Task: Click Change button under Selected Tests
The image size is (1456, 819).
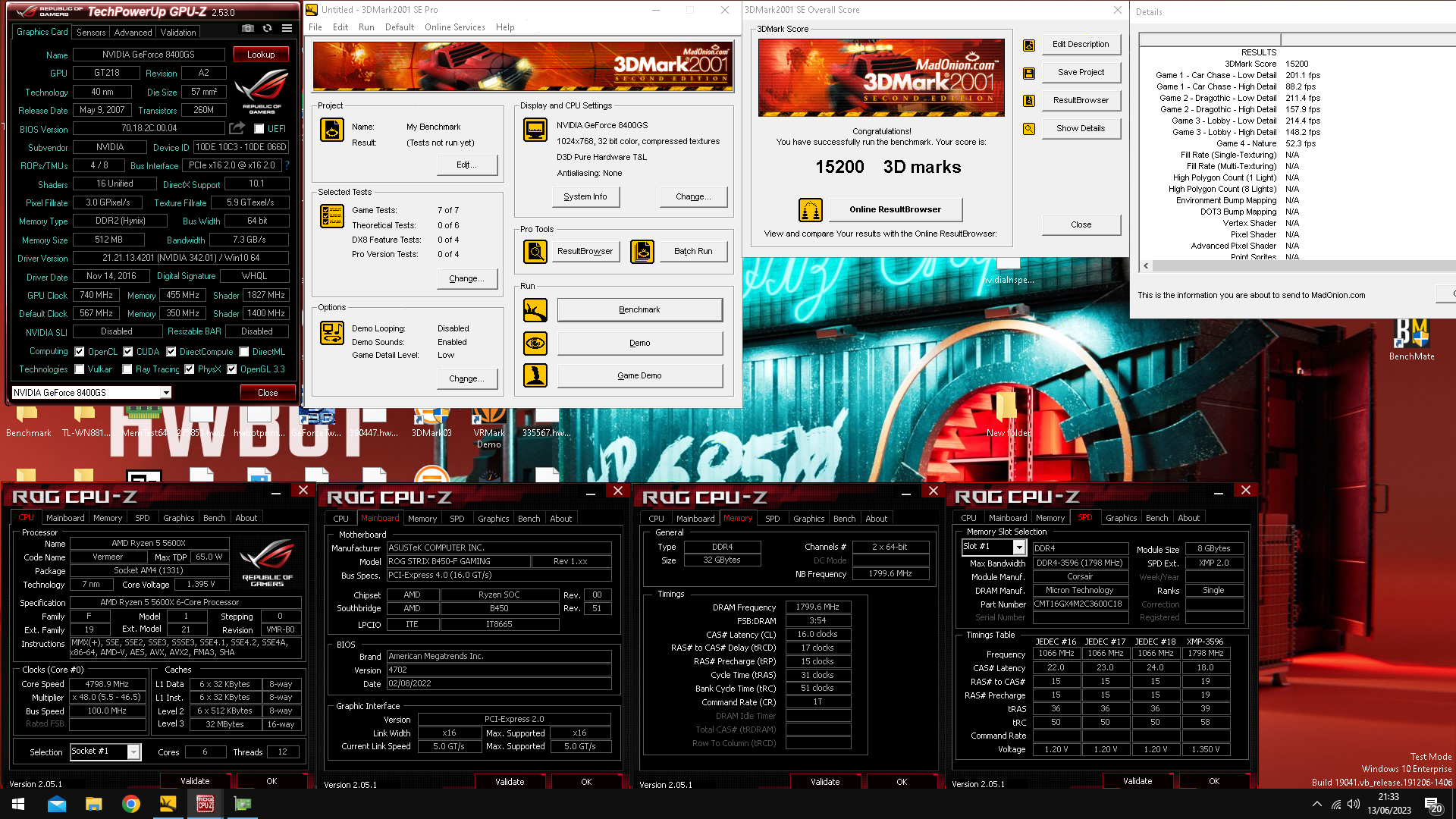Action: tap(466, 278)
